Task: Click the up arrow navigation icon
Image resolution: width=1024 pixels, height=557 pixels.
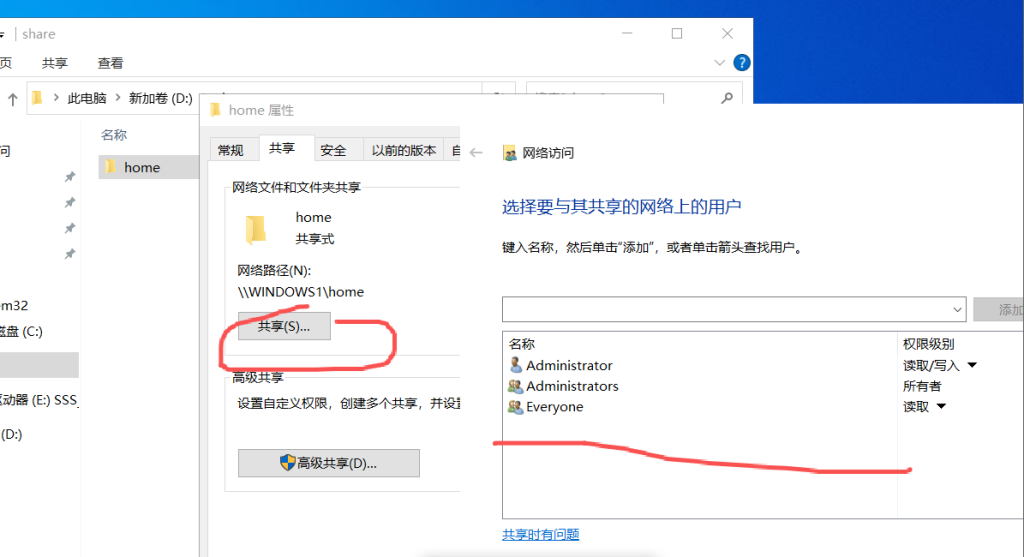Action: [13, 98]
